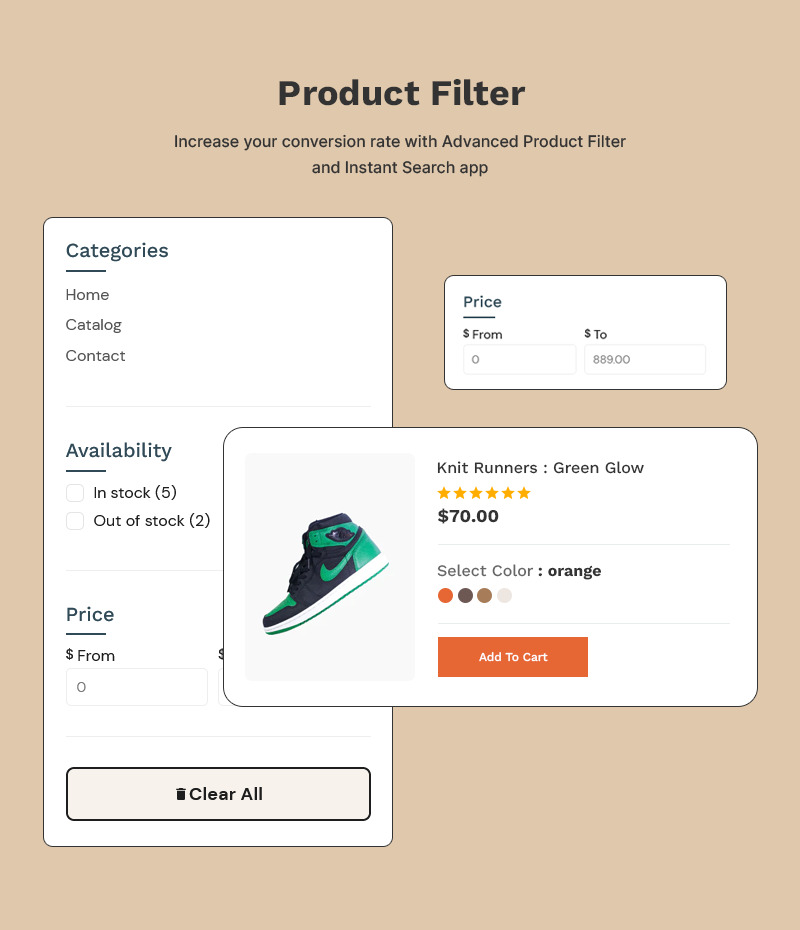Select the white color swatch
This screenshot has width=800, height=930.
tap(505, 595)
